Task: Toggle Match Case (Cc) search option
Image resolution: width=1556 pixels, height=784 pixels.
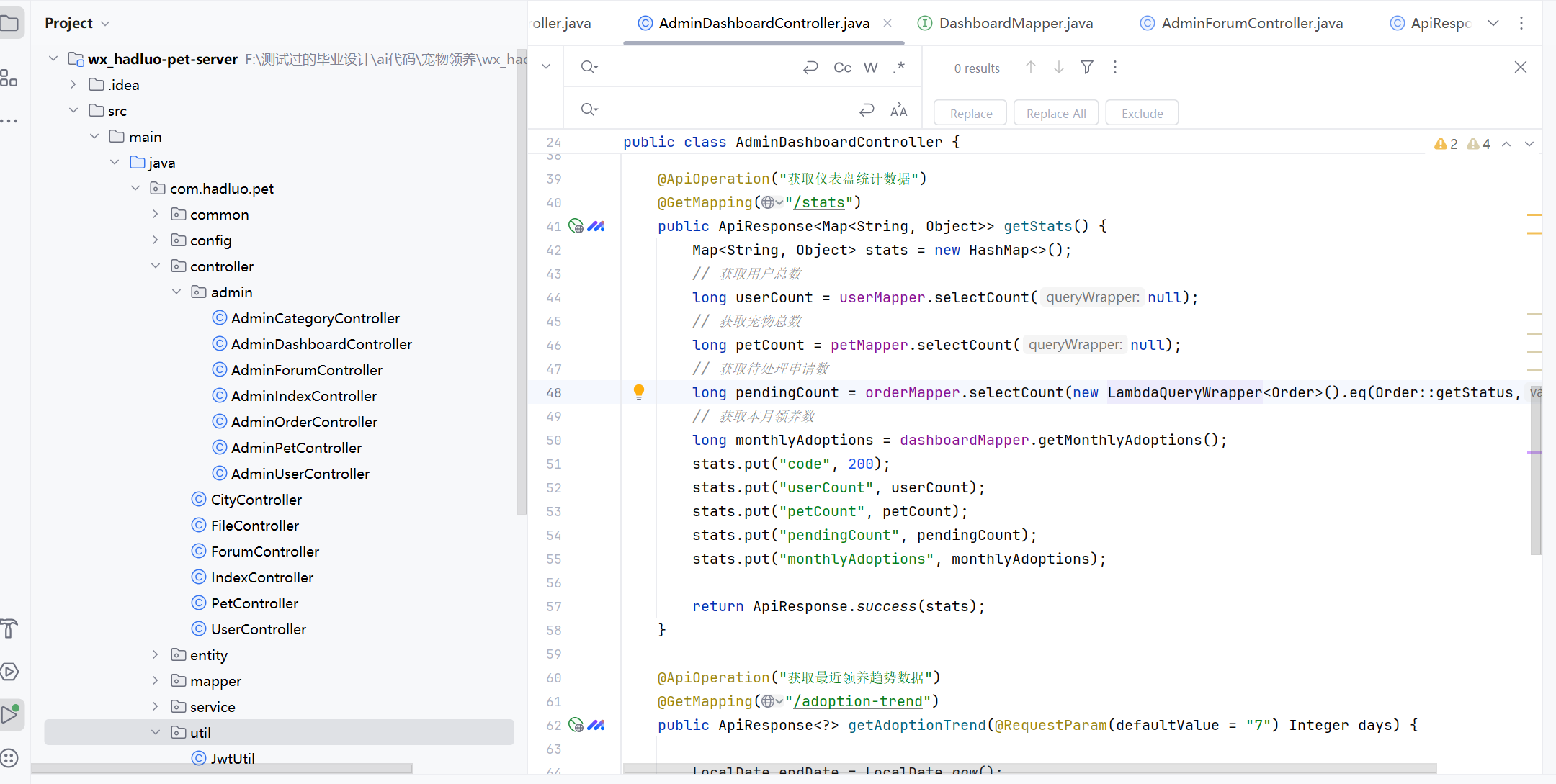Action: (842, 67)
